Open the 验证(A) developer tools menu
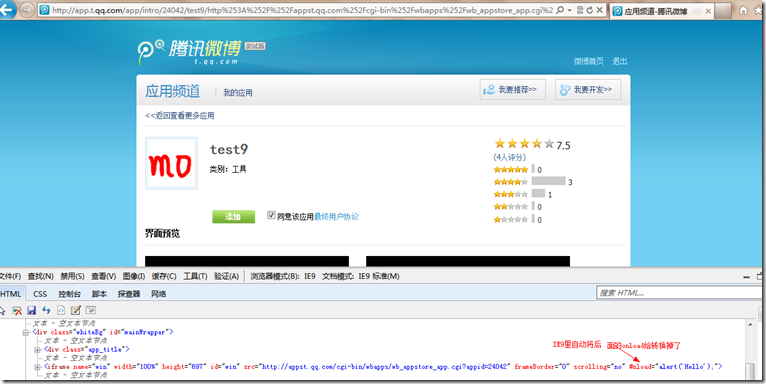Image resolution: width=766 pixels, height=384 pixels. [227, 277]
